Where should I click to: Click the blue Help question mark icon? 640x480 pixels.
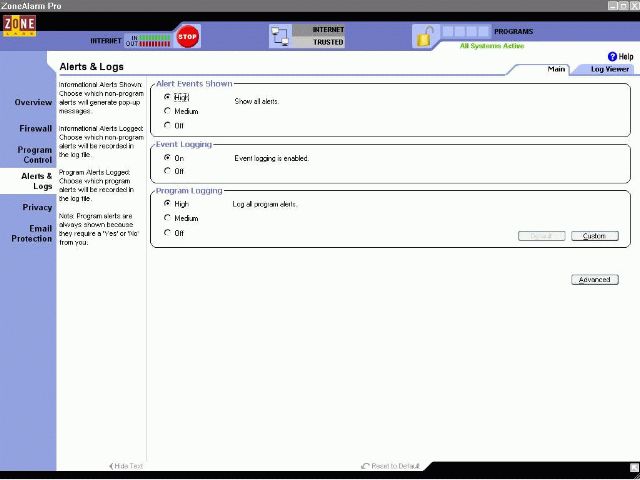pos(612,57)
